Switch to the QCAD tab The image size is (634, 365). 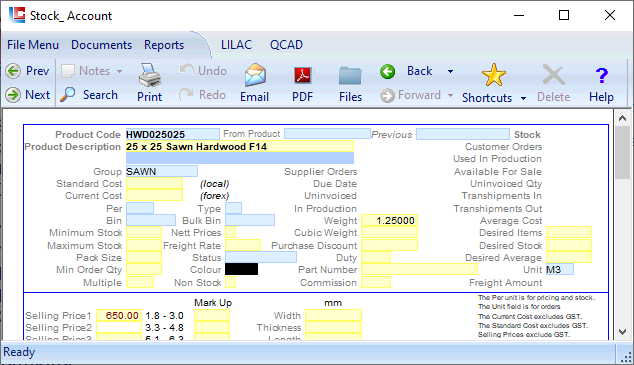(286, 45)
